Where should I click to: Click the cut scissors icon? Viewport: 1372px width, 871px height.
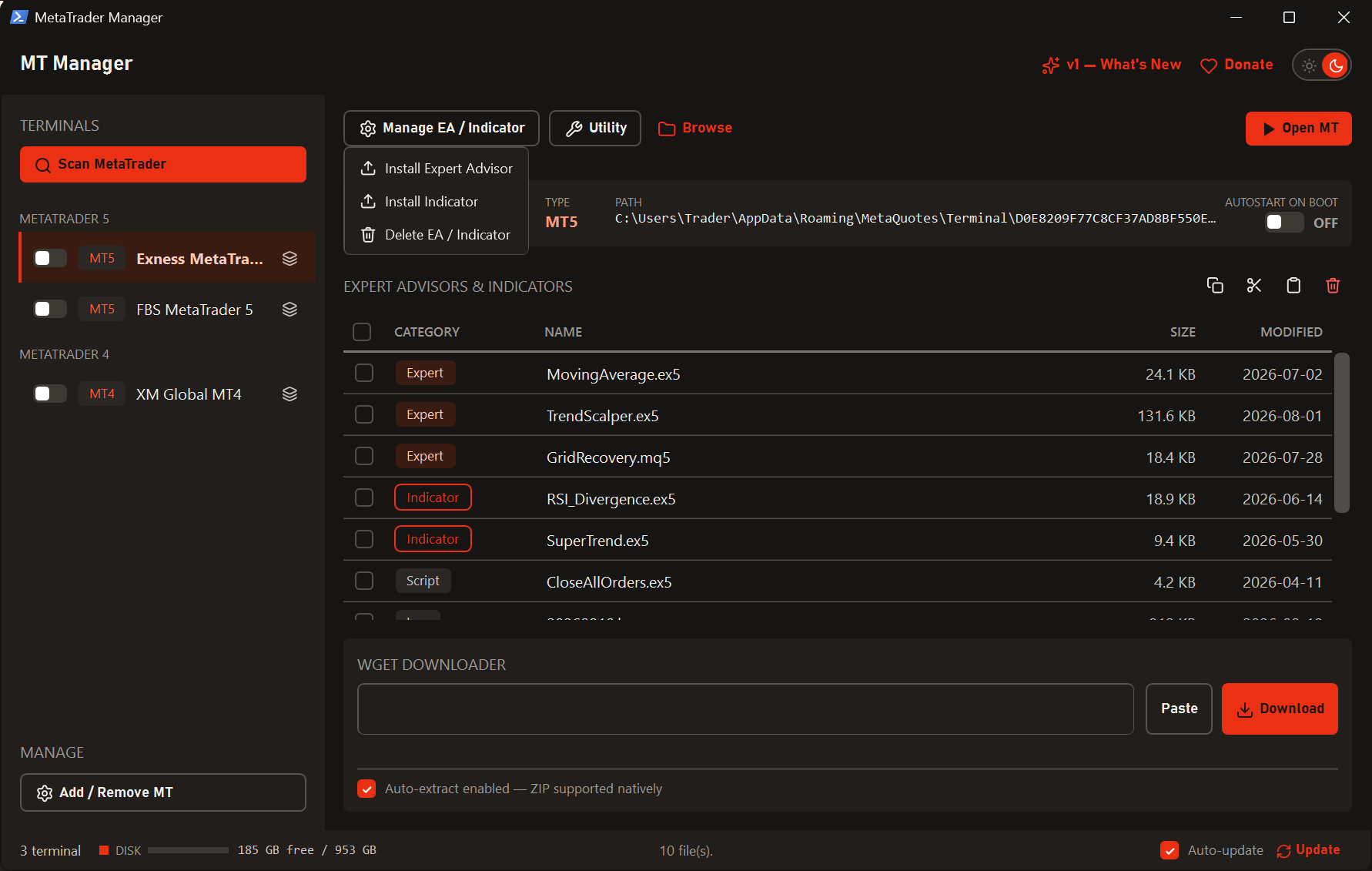point(1254,286)
